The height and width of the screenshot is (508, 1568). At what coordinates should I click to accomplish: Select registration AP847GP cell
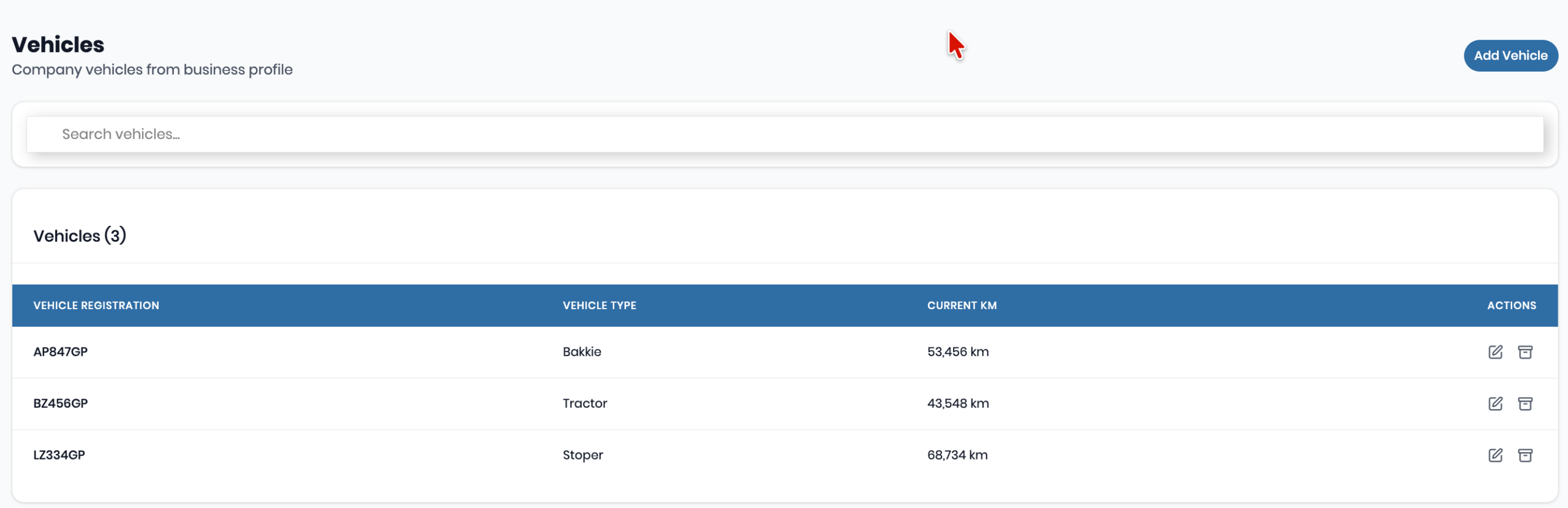coord(61,352)
